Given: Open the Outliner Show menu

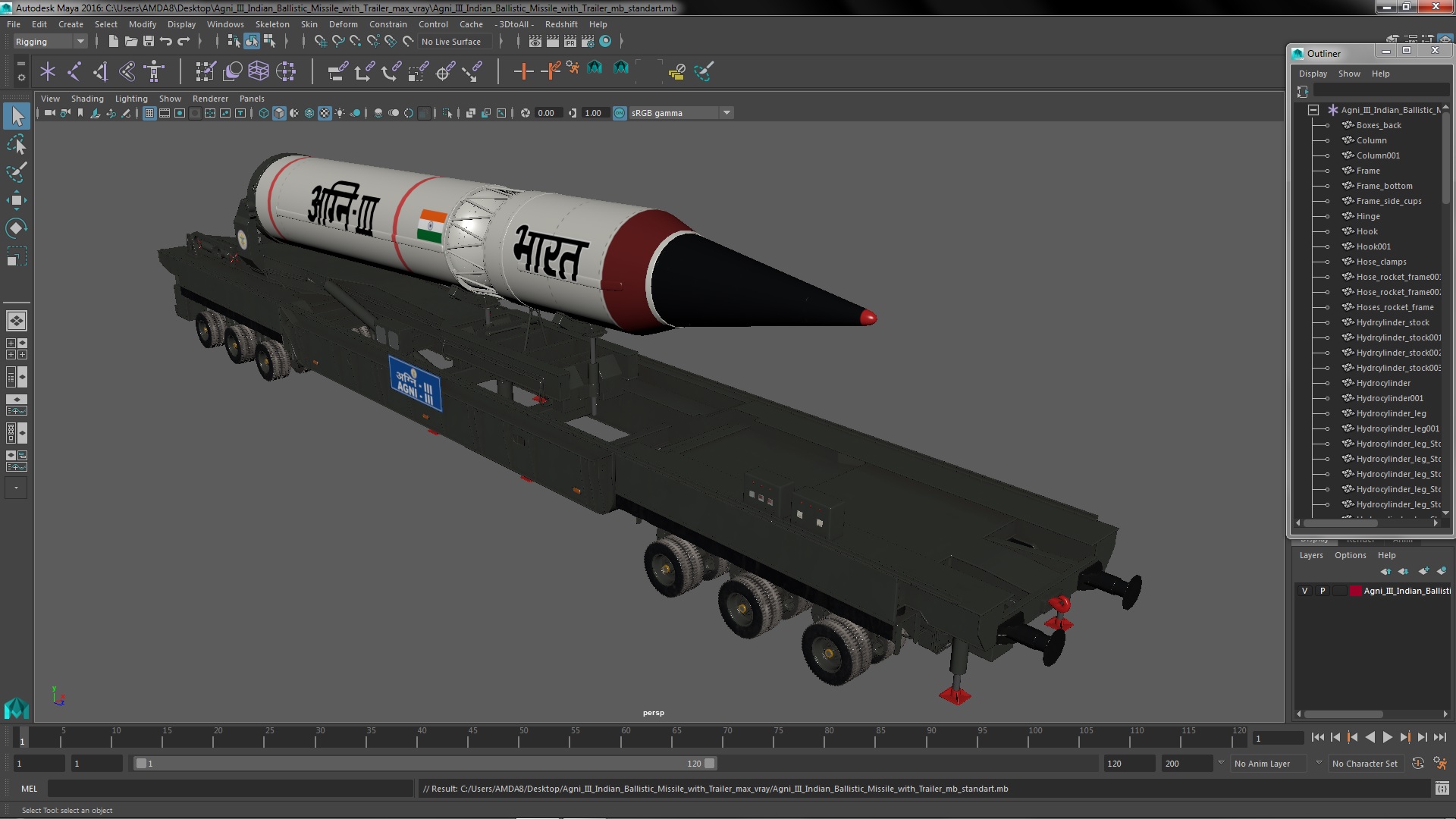Looking at the screenshot, I should [x=1349, y=74].
